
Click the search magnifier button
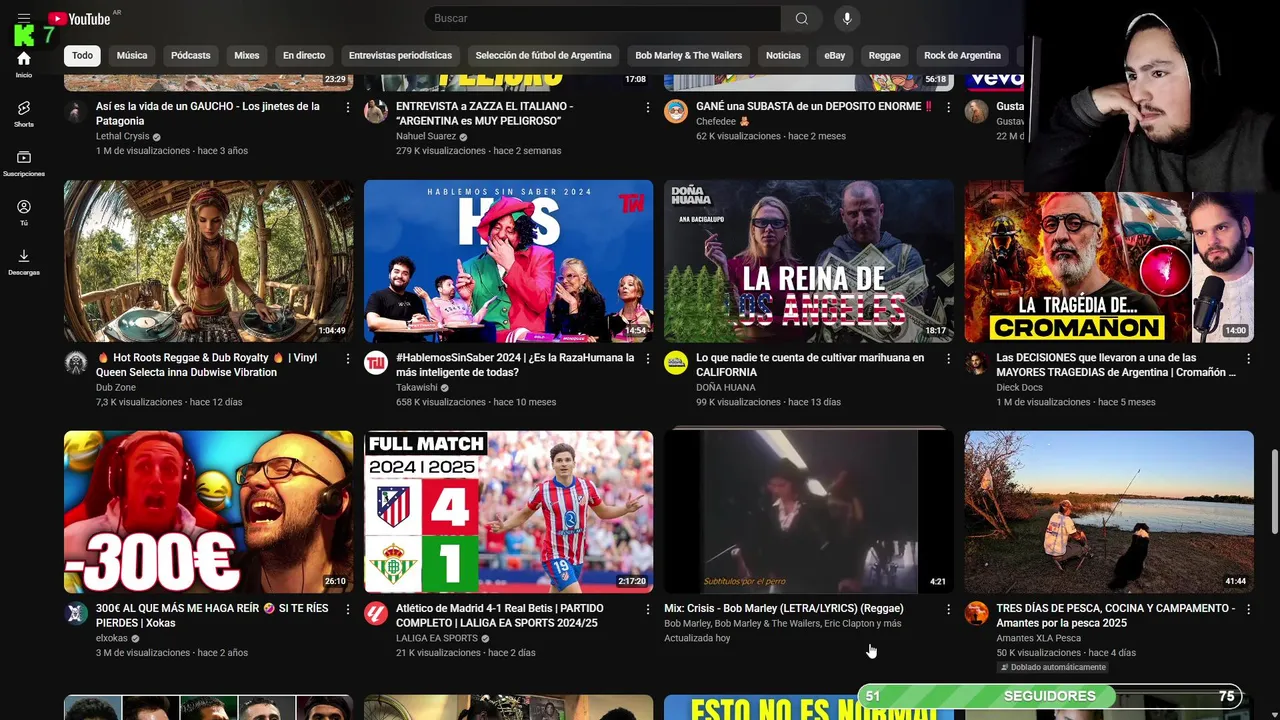coord(802,18)
